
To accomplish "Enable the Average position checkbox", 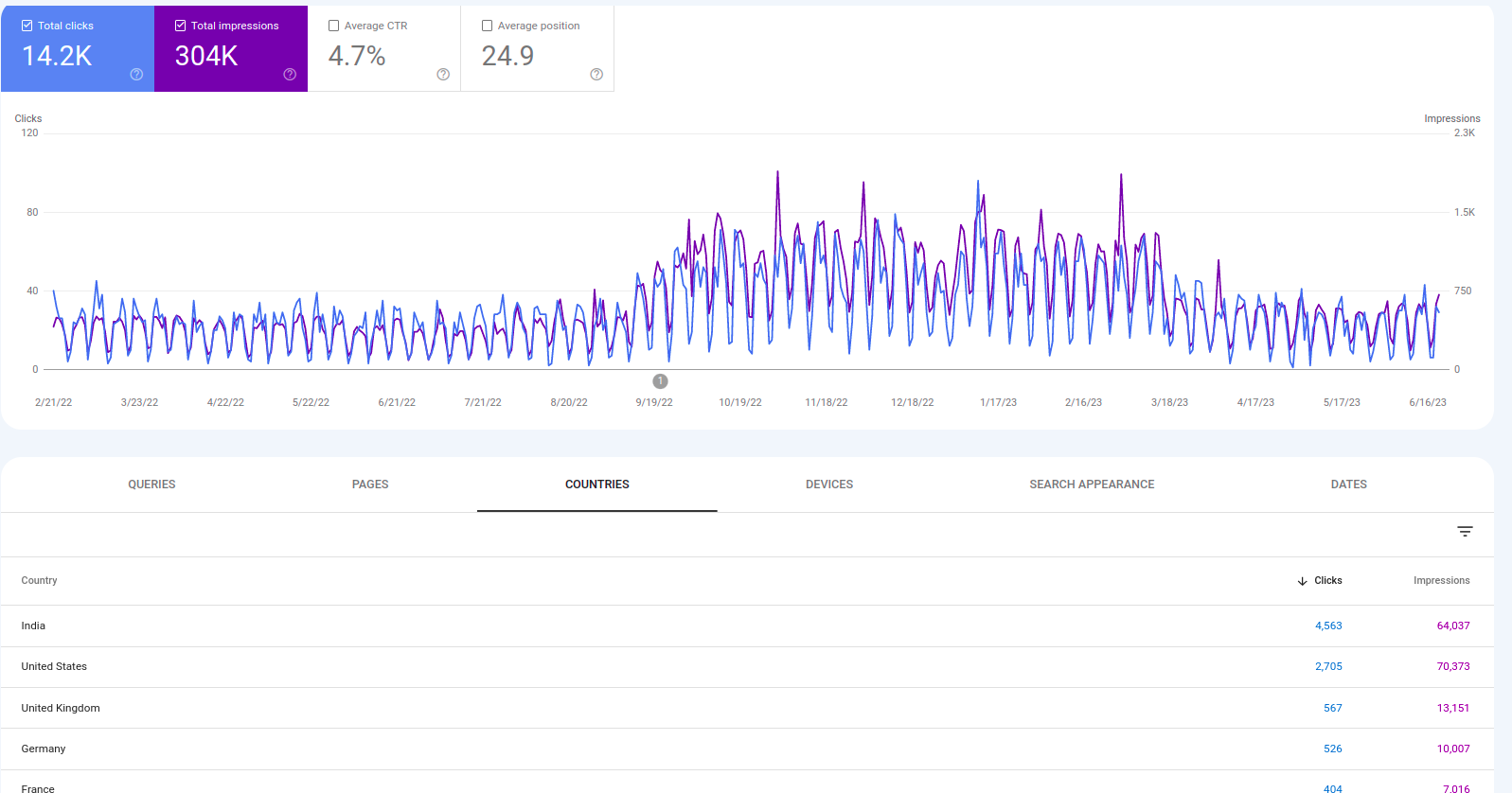I will click(x=488, y=26).
